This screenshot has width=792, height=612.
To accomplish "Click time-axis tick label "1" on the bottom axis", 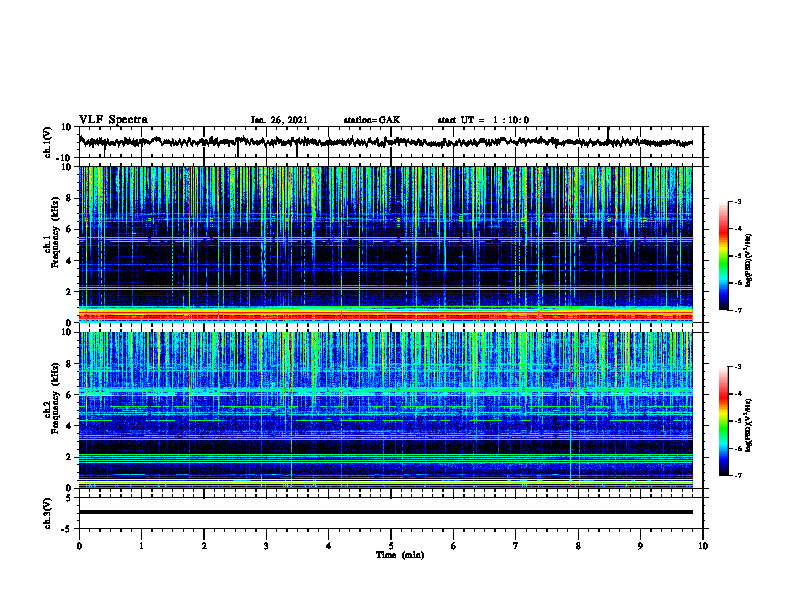I will click(141, 546).
